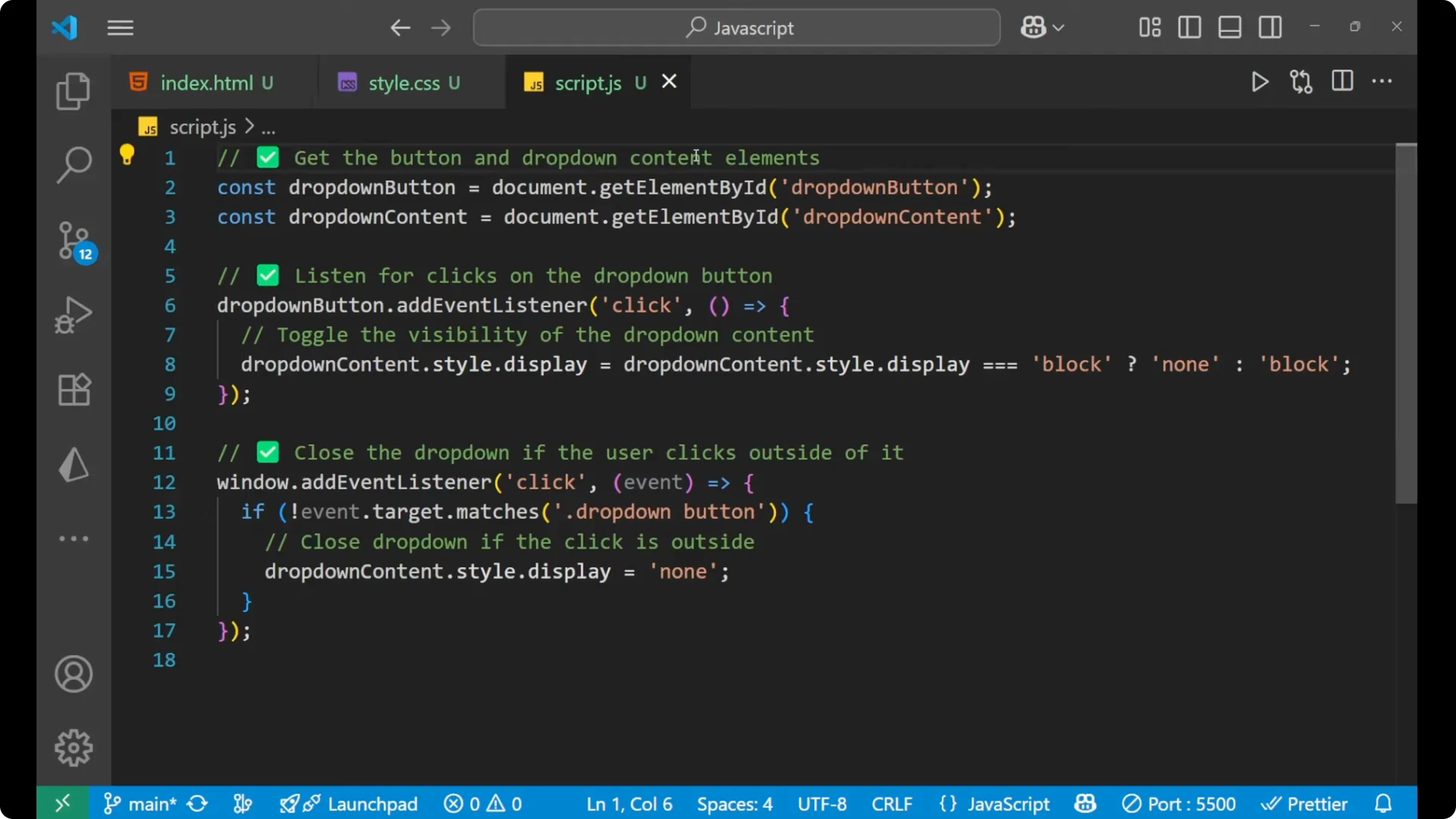Change indentation via Spaces: 4
The width and height of the screenshot is (1456, 819).
tap(733, 804)
